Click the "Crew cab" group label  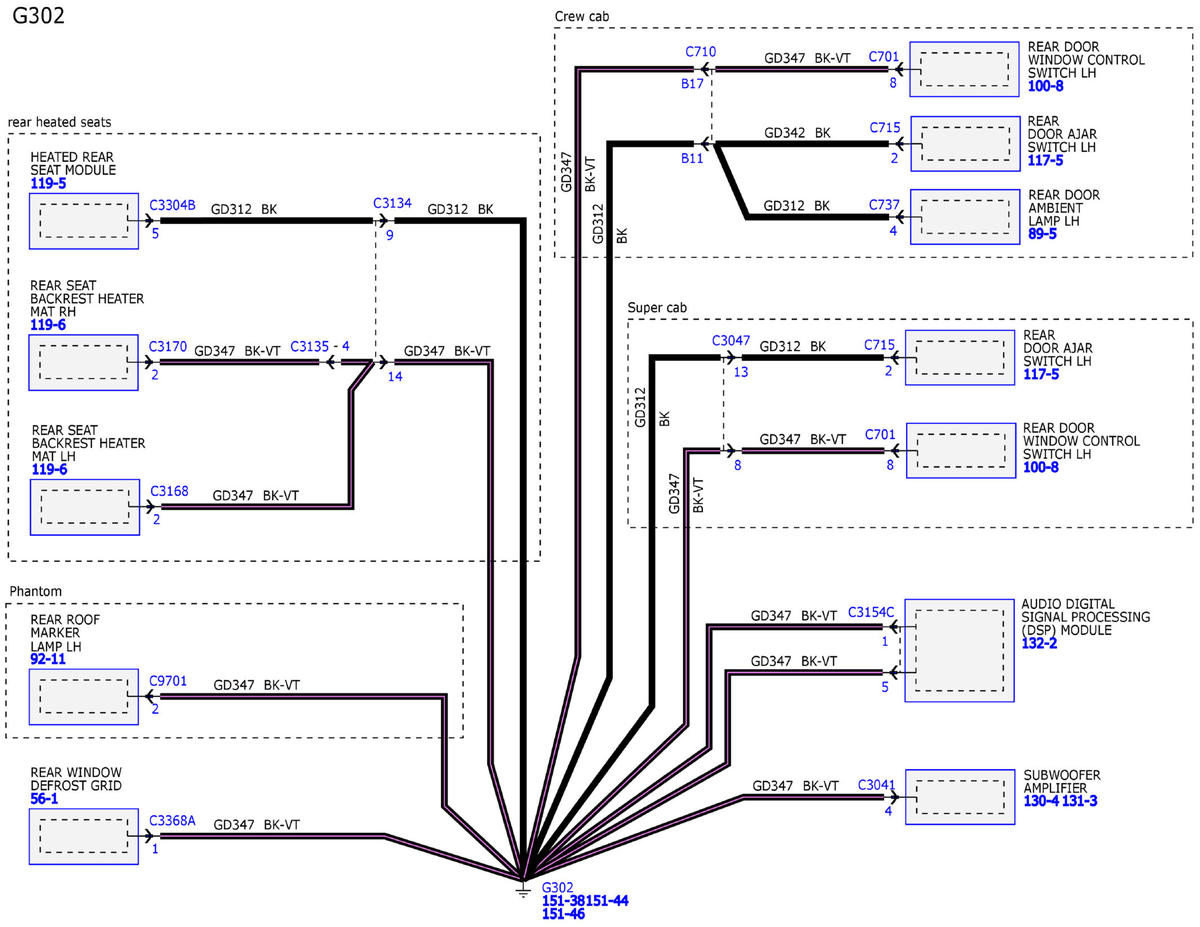(582, 16)
